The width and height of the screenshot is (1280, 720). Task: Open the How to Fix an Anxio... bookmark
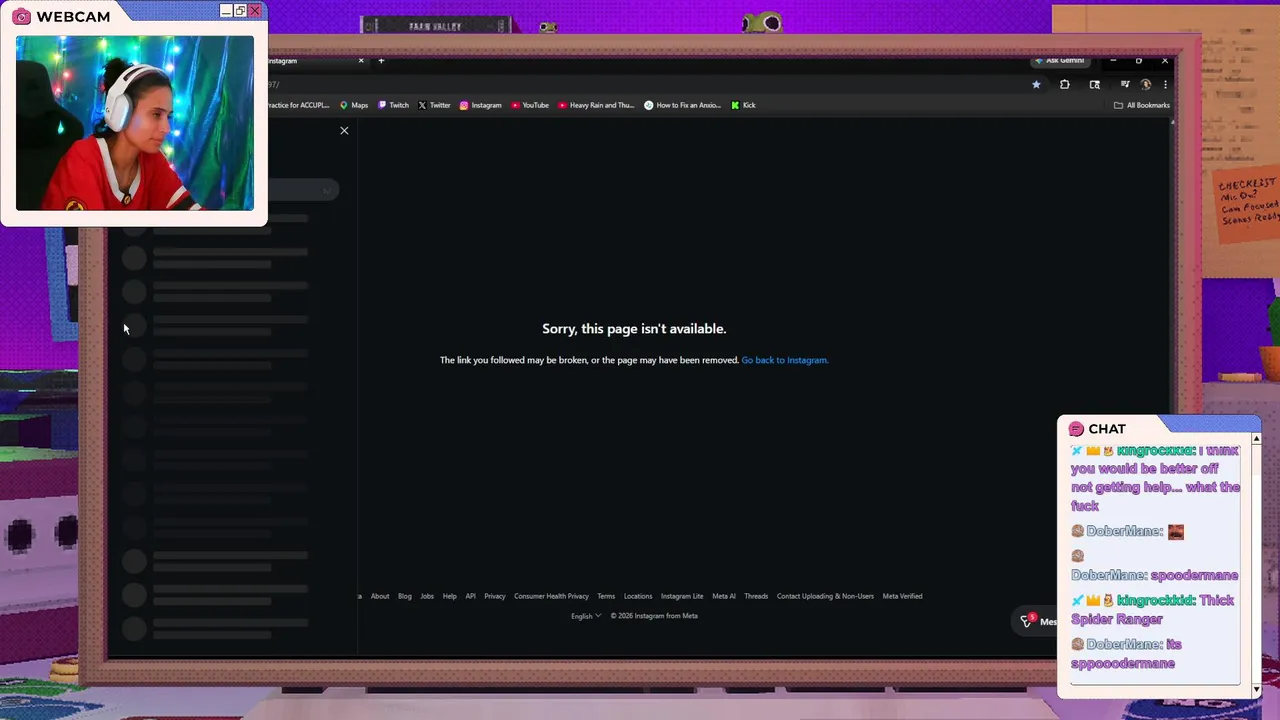click(x=683, y=105)
